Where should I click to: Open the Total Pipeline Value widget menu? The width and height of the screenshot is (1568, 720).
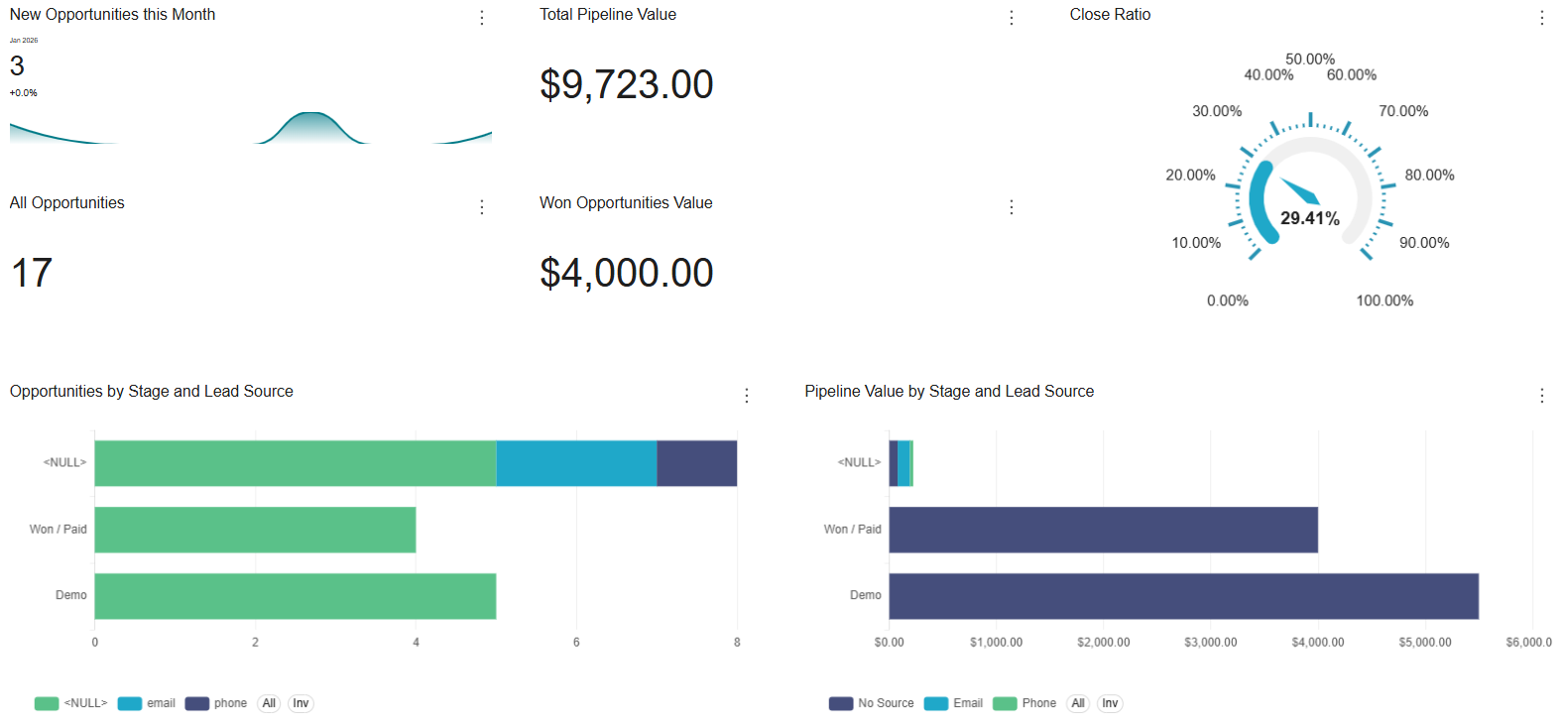coord(1011,17)
